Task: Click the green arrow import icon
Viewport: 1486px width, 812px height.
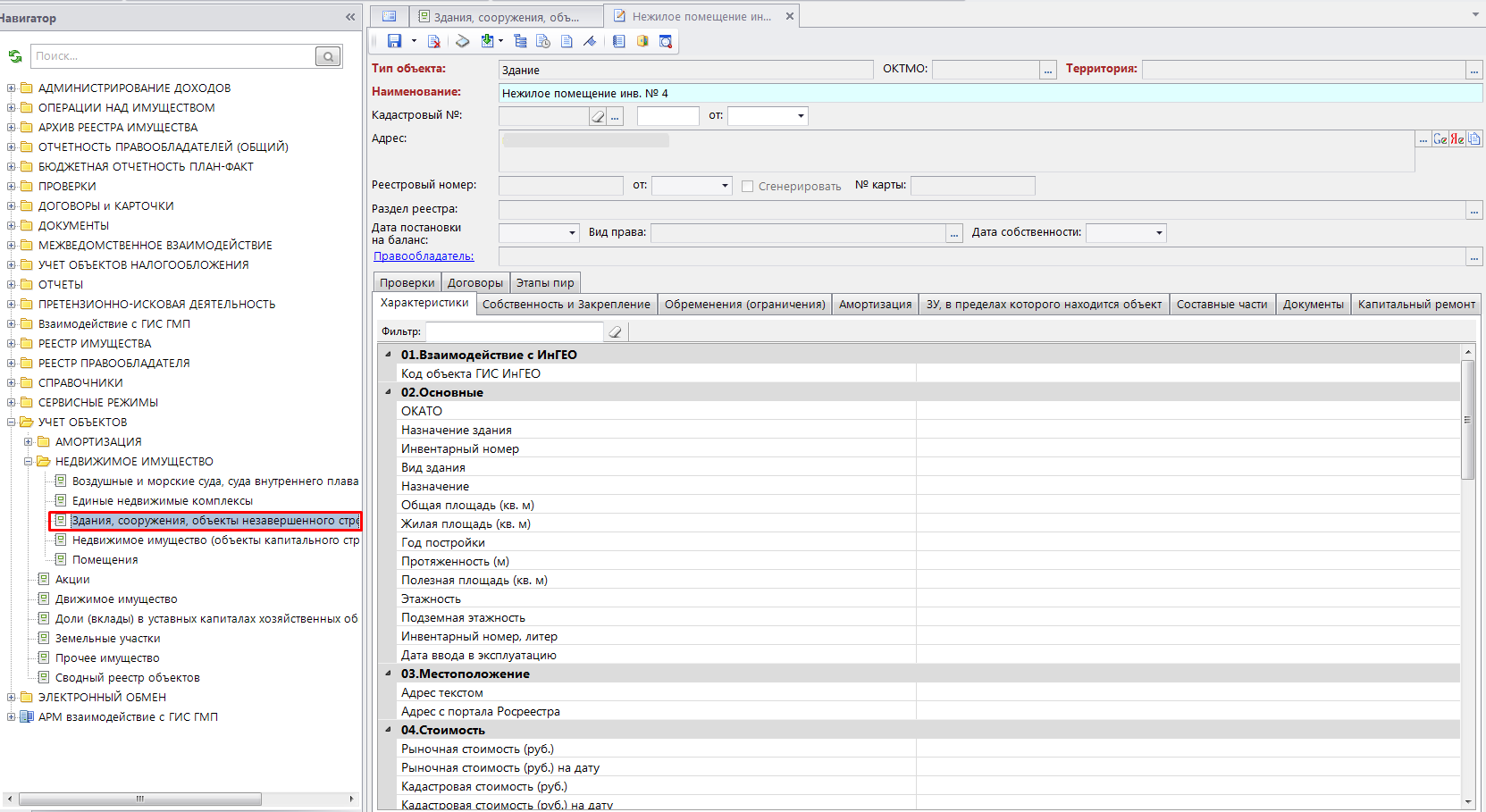Action: pos(487,41)
